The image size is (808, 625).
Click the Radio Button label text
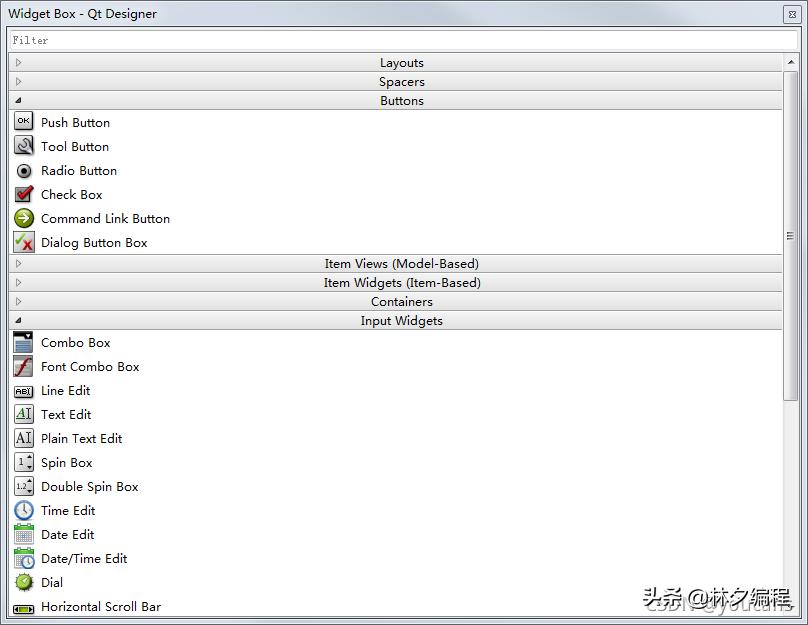(79, 171)
